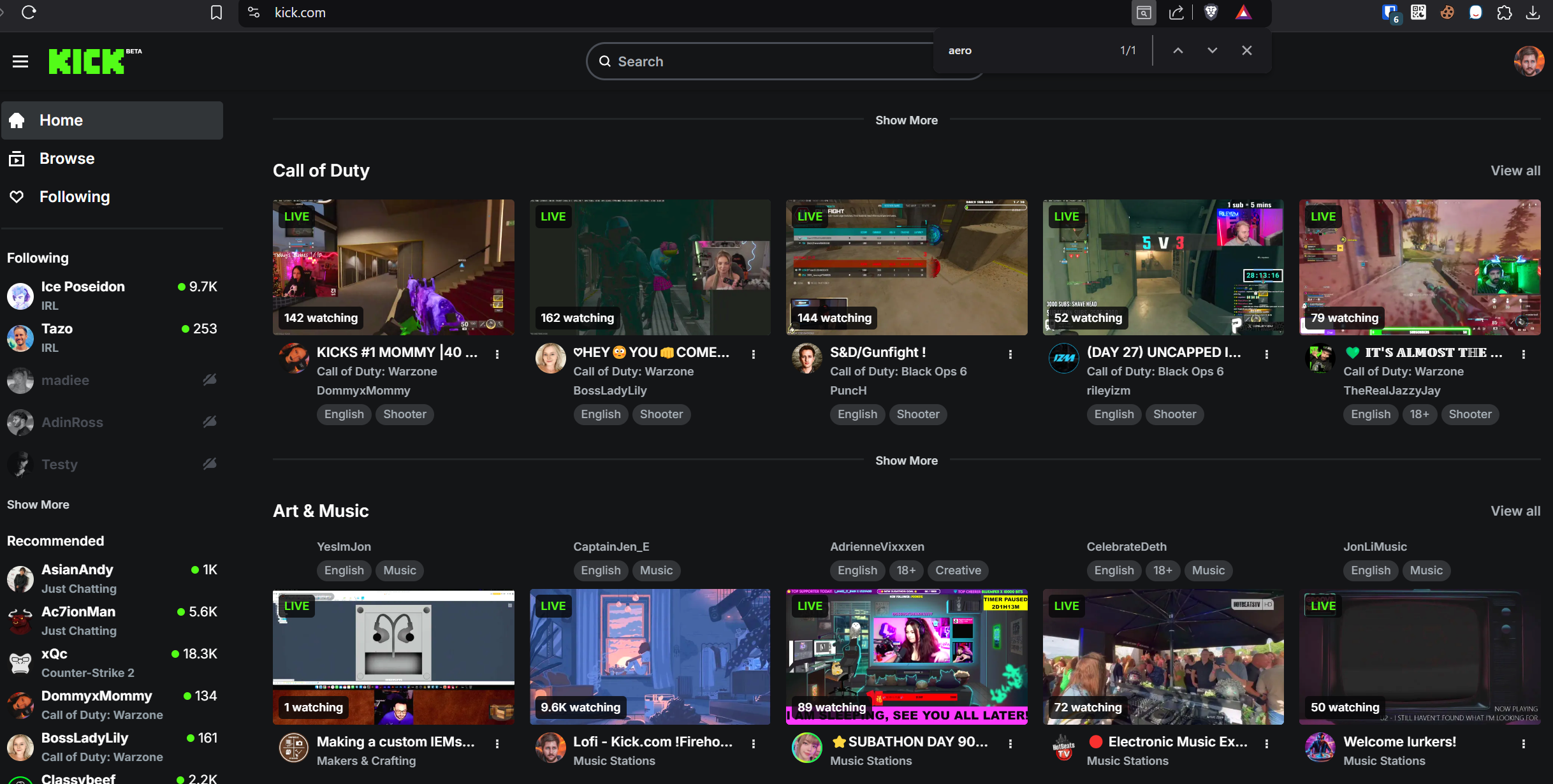Click the share page icon in address bar

1176,12
